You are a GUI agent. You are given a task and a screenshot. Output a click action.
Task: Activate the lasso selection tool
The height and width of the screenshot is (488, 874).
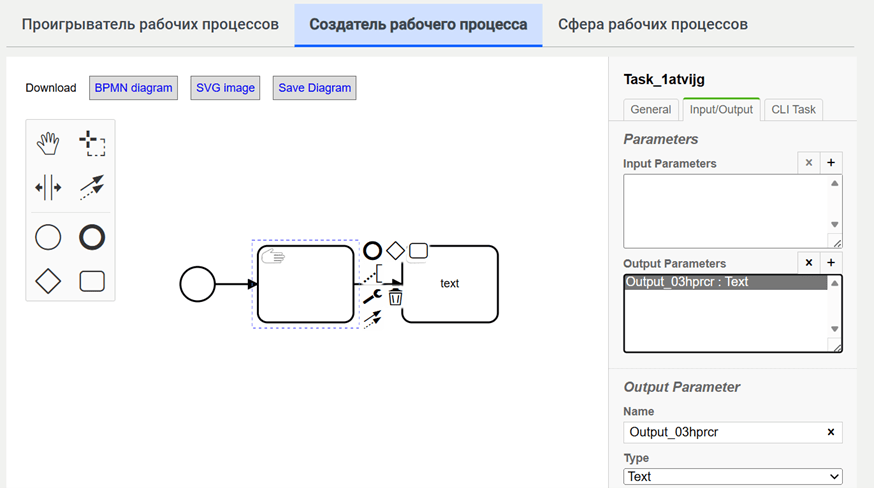point(92,143)
